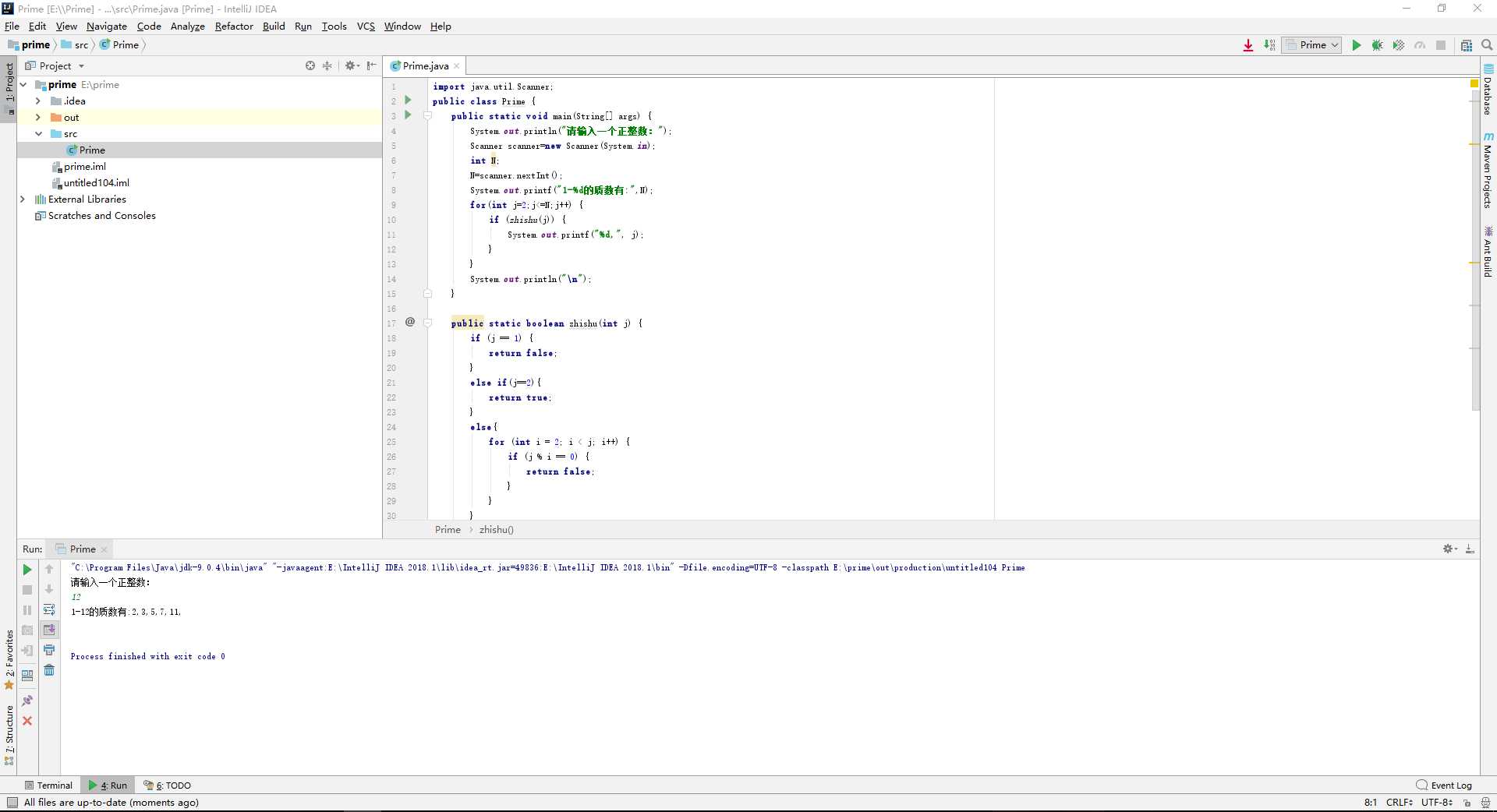Hide the Run panel

(x=1470, y=549)
